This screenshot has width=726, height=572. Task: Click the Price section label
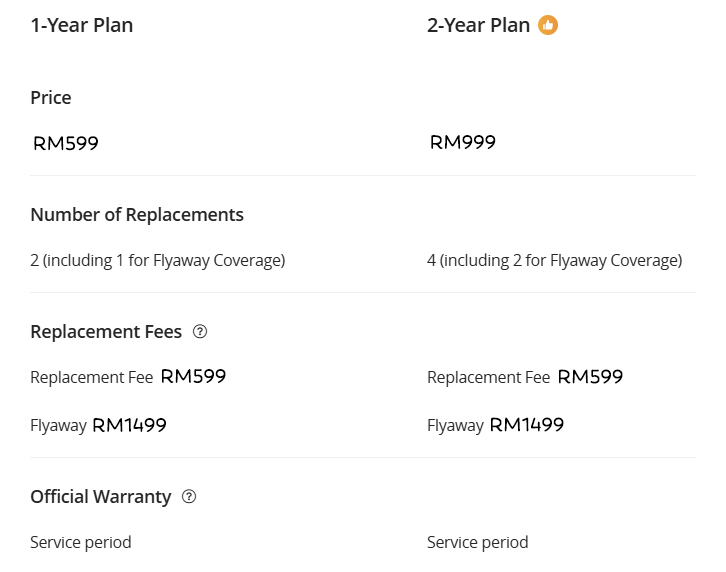(x=51, y=97)
